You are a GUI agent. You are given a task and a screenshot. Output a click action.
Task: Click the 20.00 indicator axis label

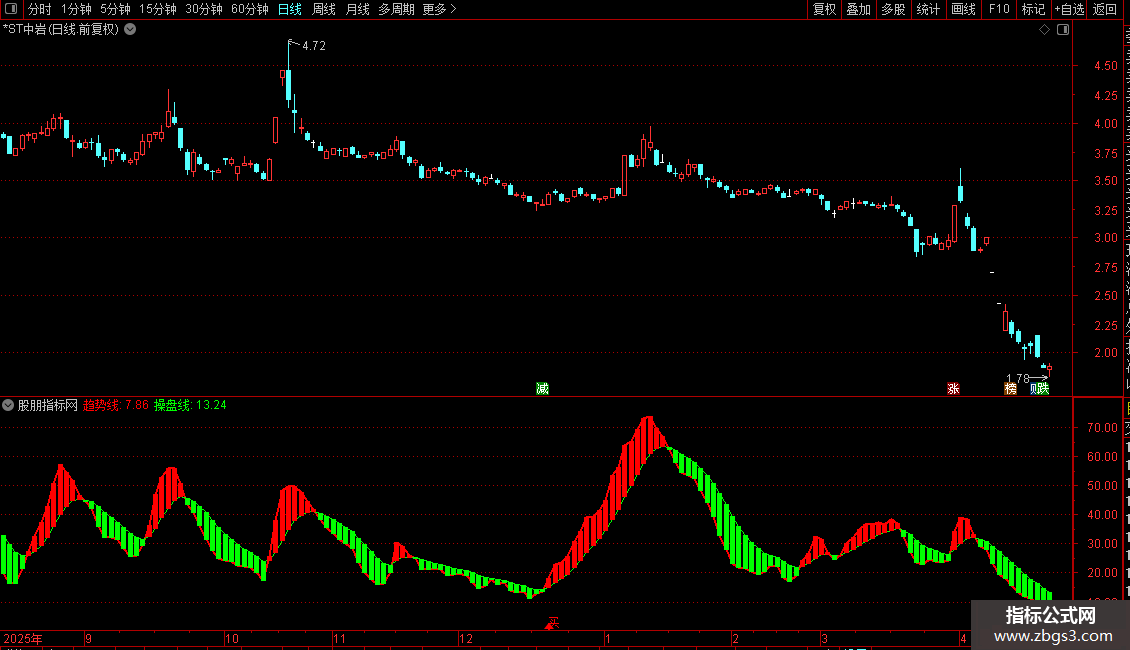coord(1102,572)
